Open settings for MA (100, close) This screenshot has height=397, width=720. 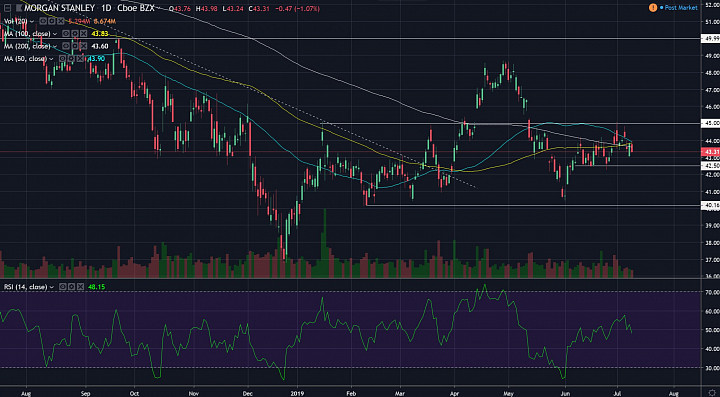tap(74, 34)
